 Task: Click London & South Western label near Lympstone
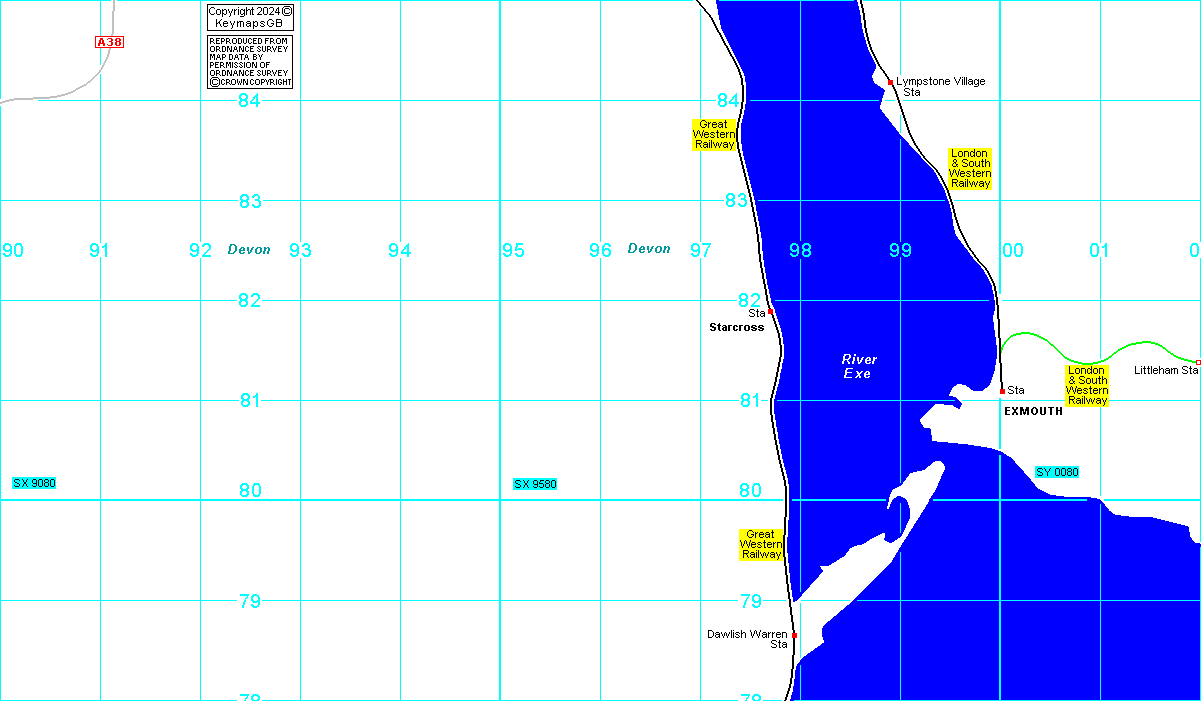click(969, 169)
